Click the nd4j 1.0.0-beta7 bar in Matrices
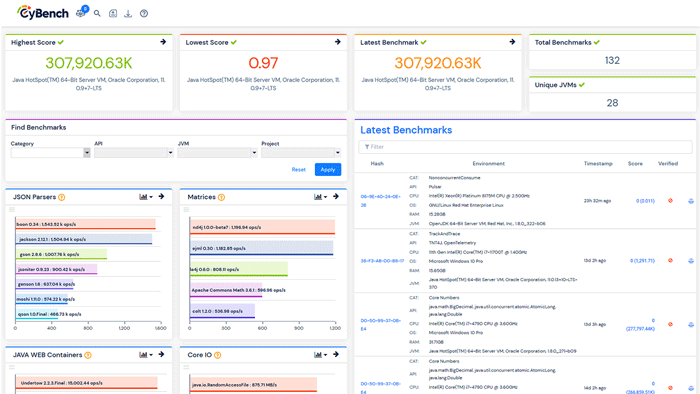The width and height of the screenshot is (700, 394). [262, 227]
